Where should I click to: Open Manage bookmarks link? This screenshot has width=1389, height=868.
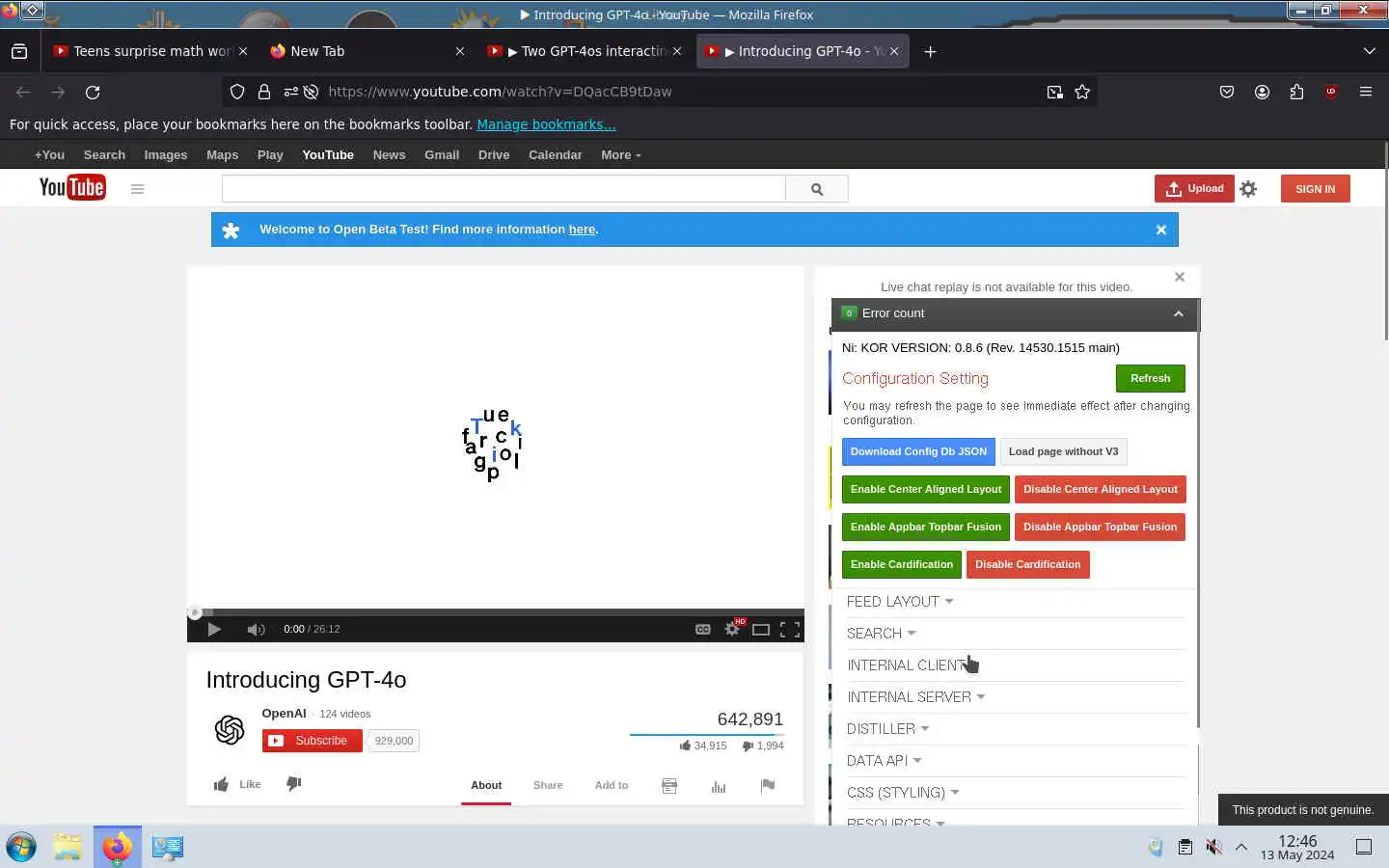click(546, 124)
